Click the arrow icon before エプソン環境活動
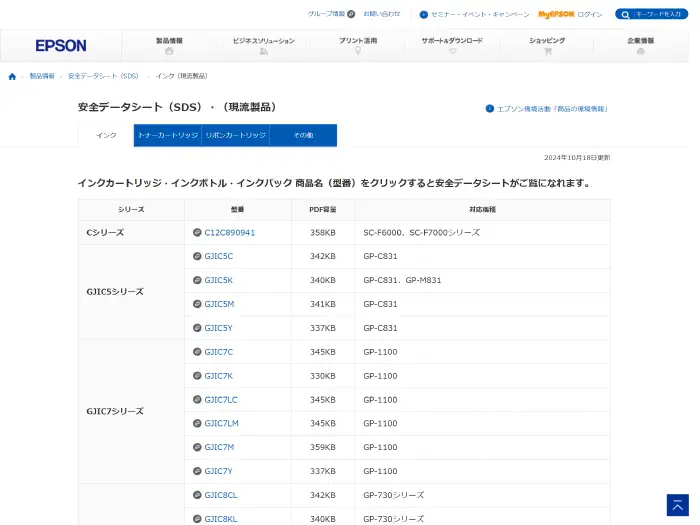 tap(490, 108)
